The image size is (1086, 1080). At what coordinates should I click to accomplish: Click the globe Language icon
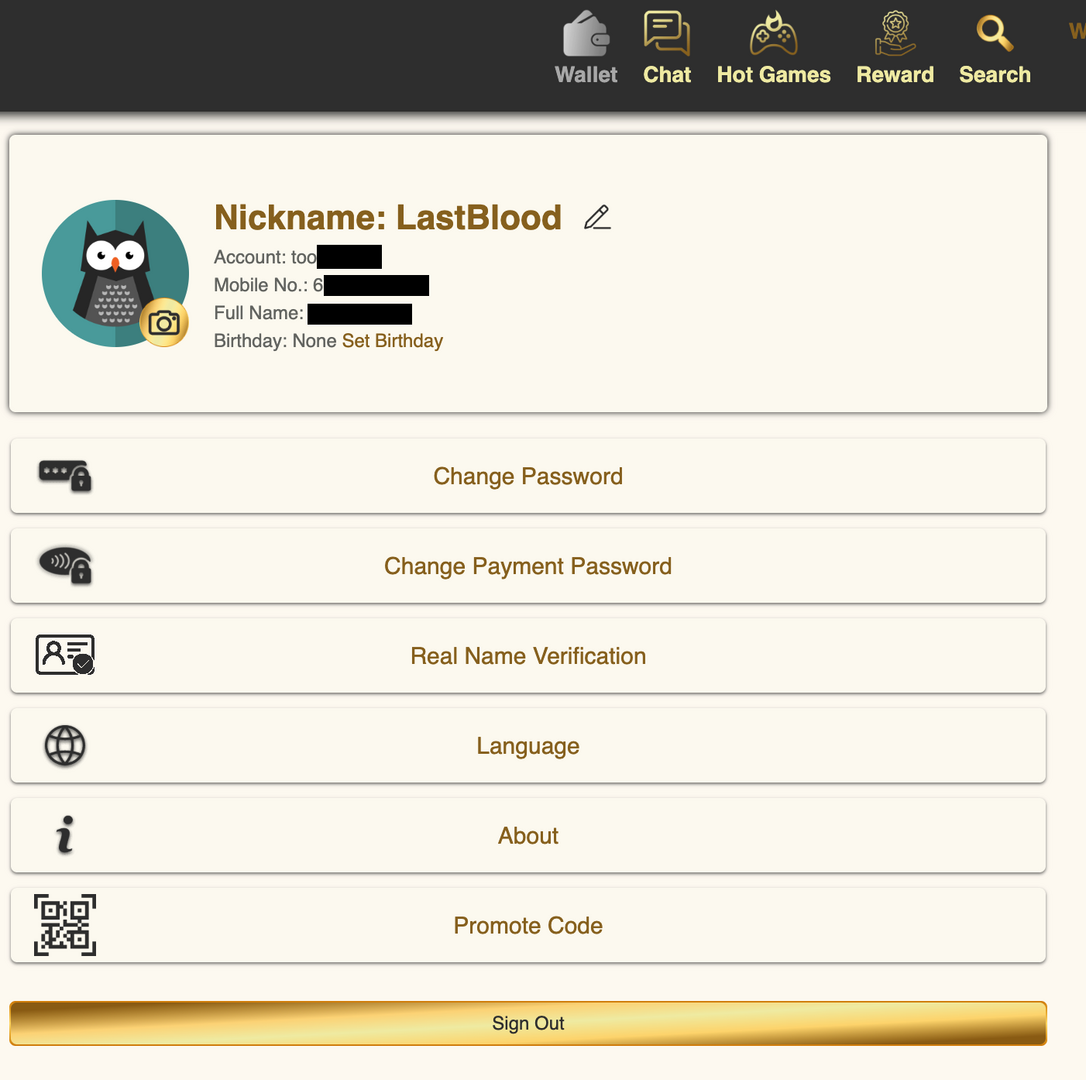[x=65, y=746]
